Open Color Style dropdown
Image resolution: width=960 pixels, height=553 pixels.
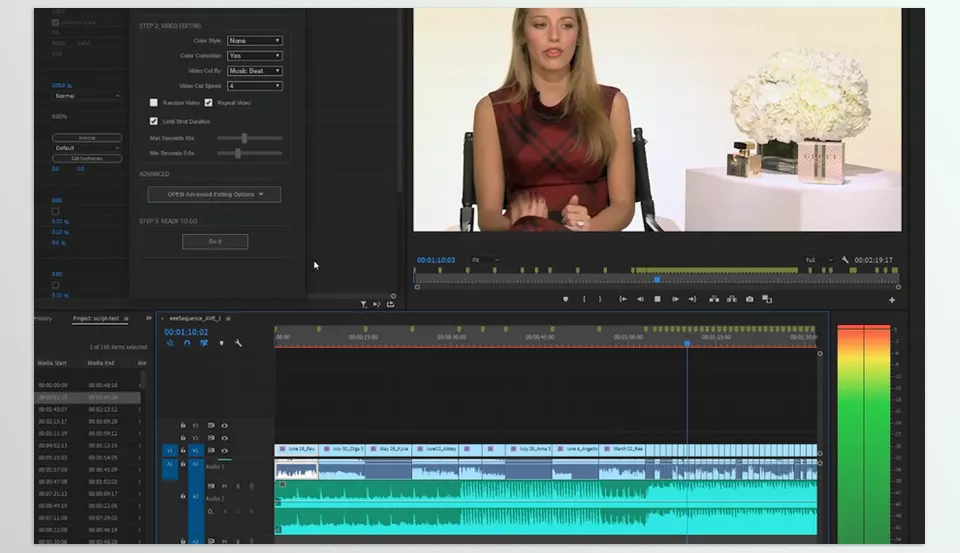pyautogui.click(x=255, y=40)
